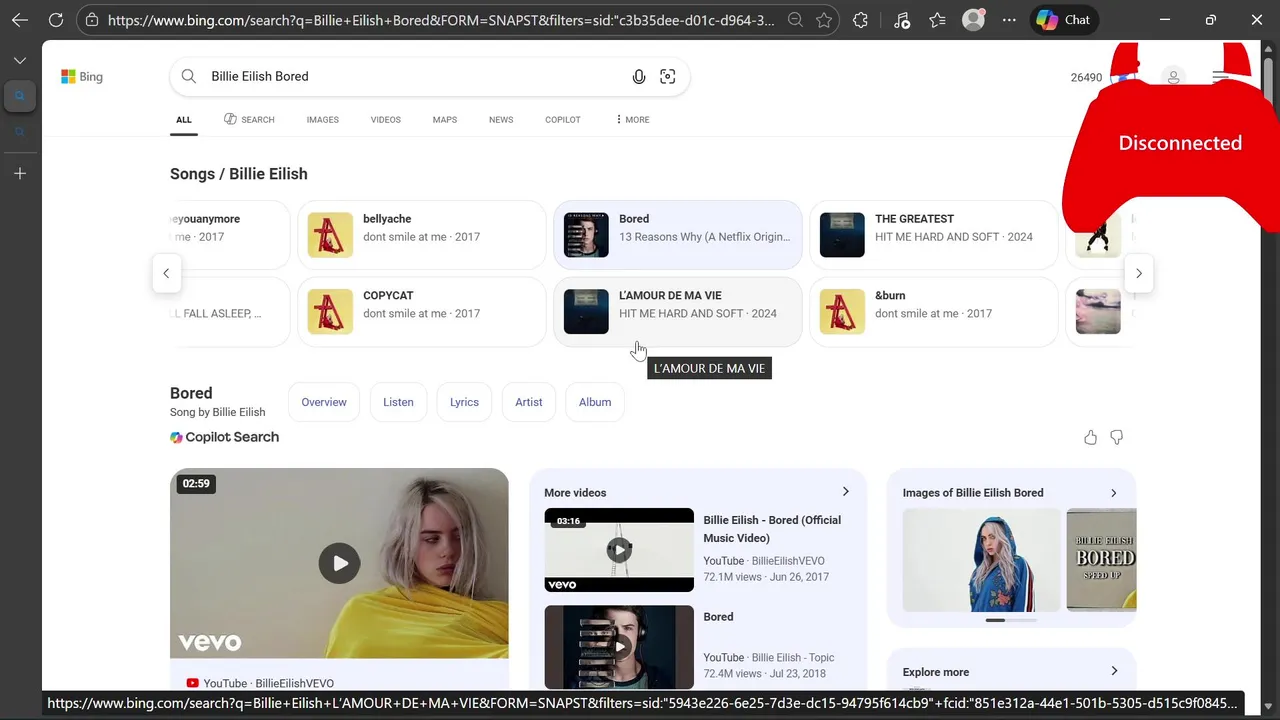This screenshot has height=720, width=1280.
Task: Switch to the NEWS tab
Action: tap(501, 120)
